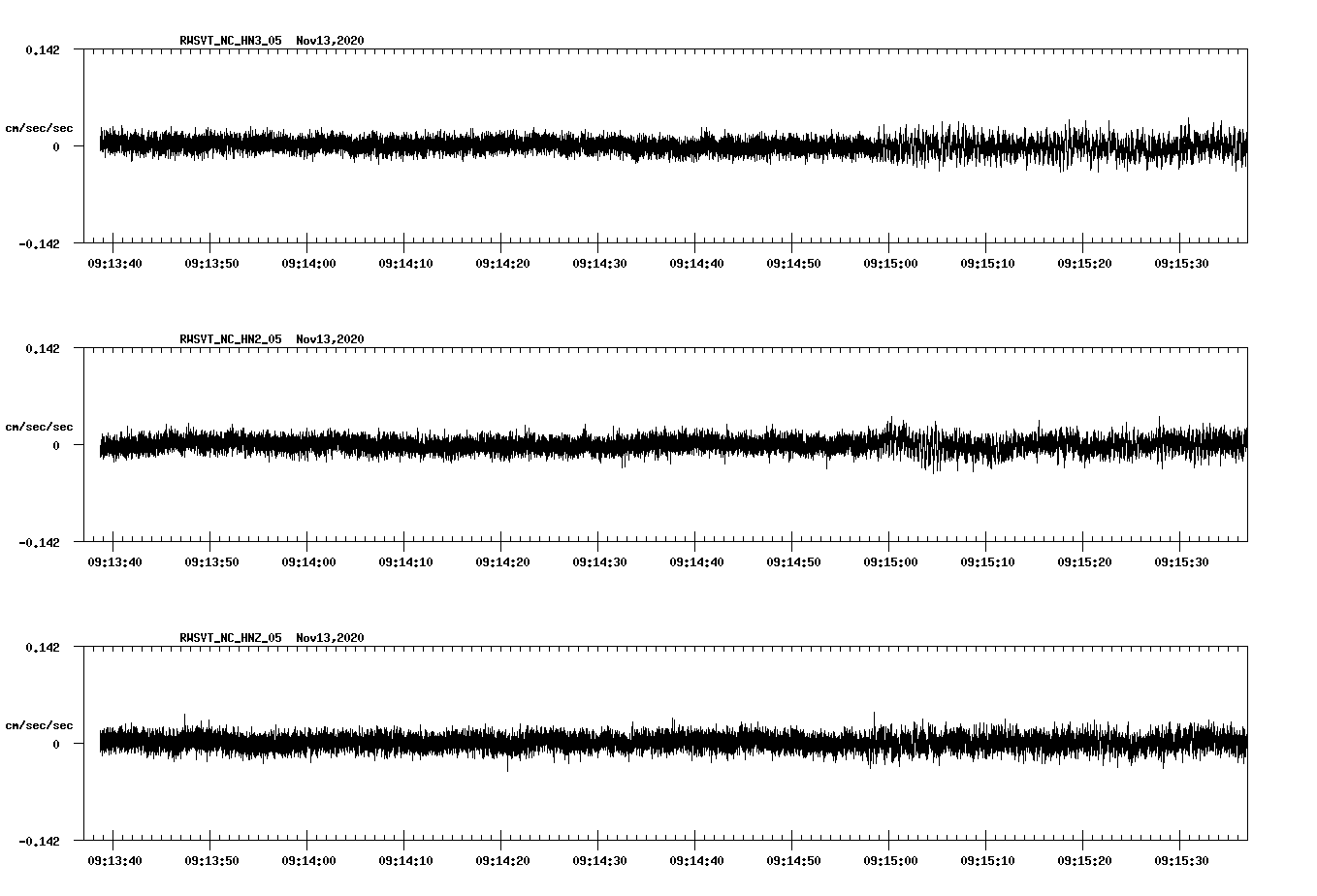This screenshot has width=1317, height=896.
Task: Click the cm/sec/sec label on middle plot
Action: click(x=40, y=427)
